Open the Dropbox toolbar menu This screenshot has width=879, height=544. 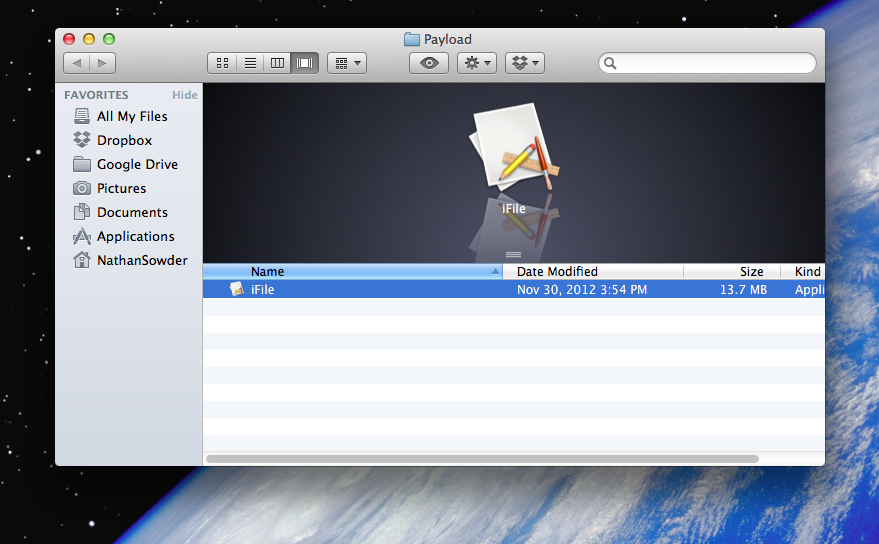[x=525, y=63]
